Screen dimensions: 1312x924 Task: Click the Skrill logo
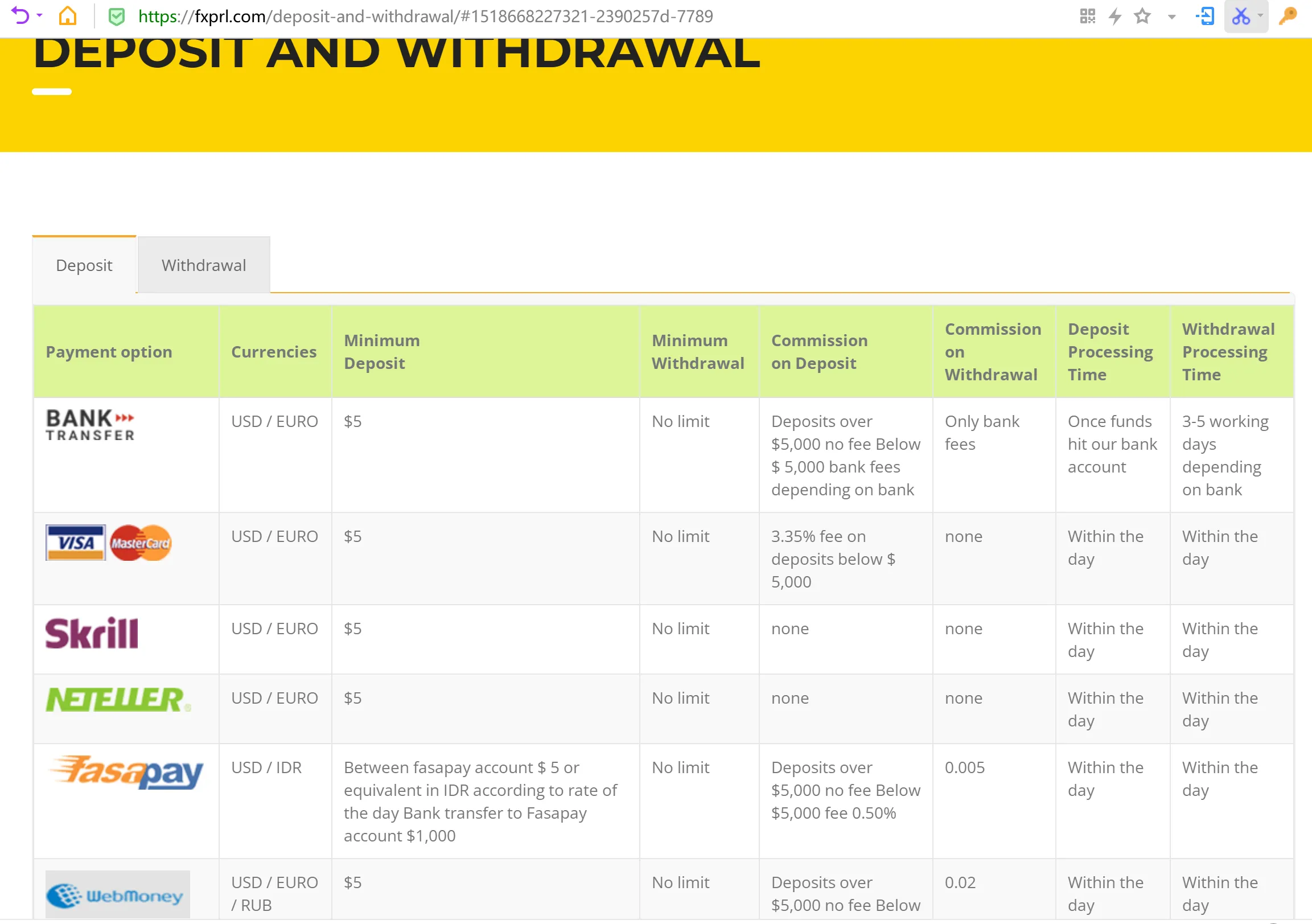pyautogui.click(x=92, y=633)
